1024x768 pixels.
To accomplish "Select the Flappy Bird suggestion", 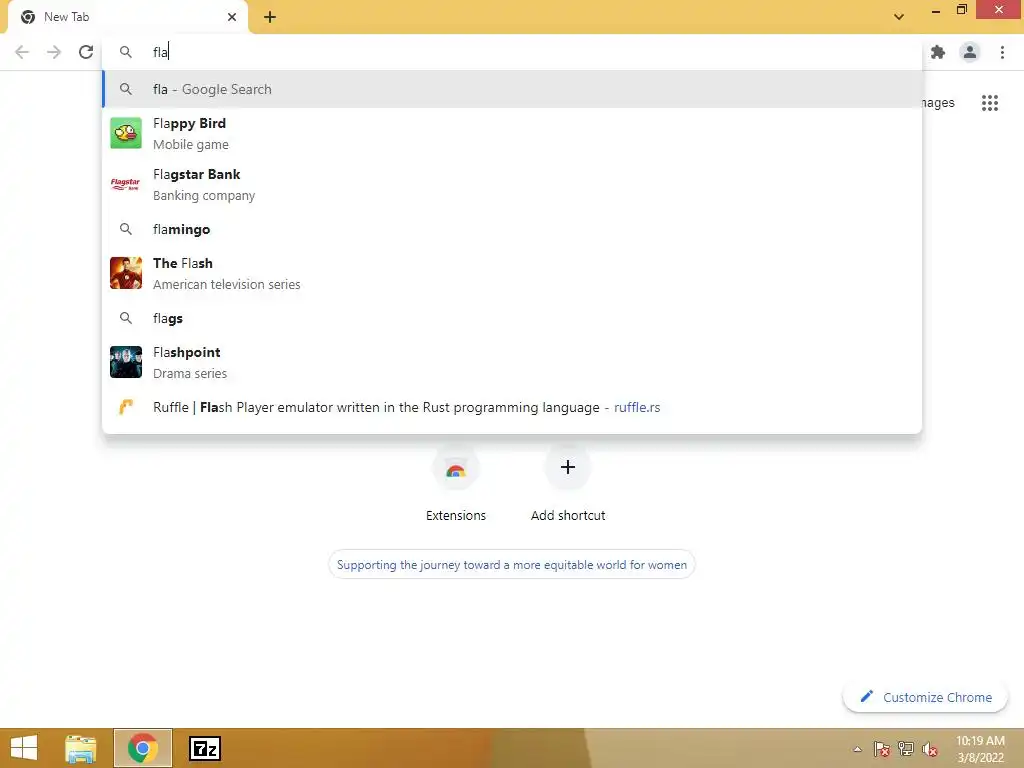I will pyautogui.click(x=512, y=133).
